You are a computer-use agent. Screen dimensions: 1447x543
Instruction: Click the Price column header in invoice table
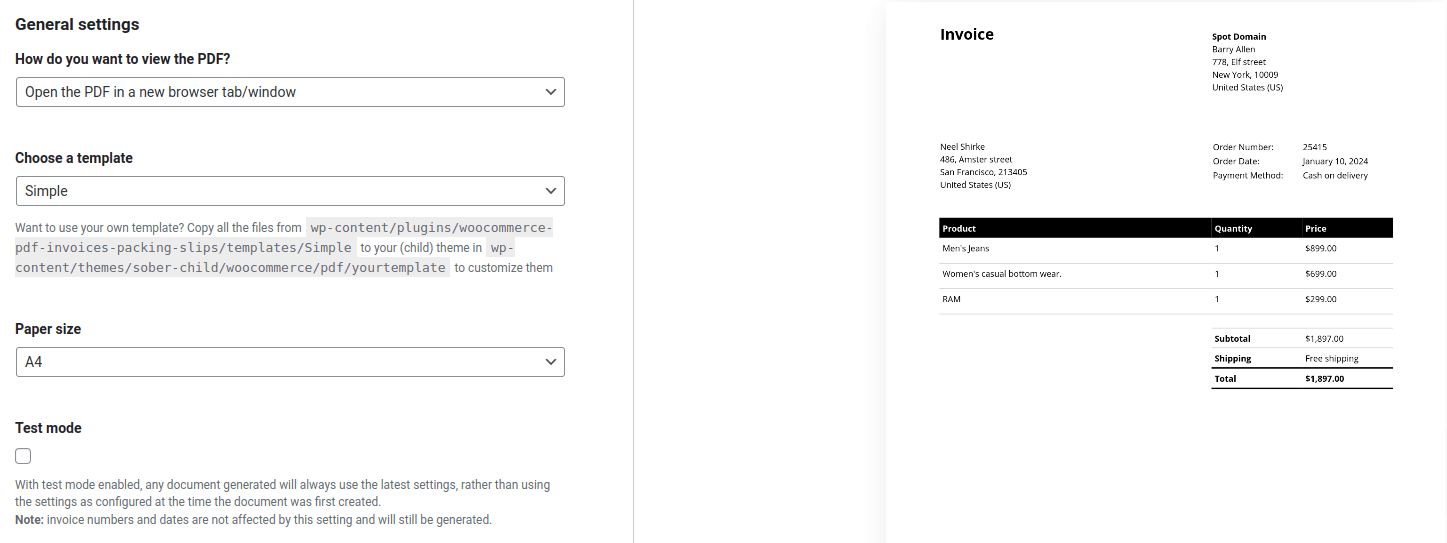(x=1315, y=229)
